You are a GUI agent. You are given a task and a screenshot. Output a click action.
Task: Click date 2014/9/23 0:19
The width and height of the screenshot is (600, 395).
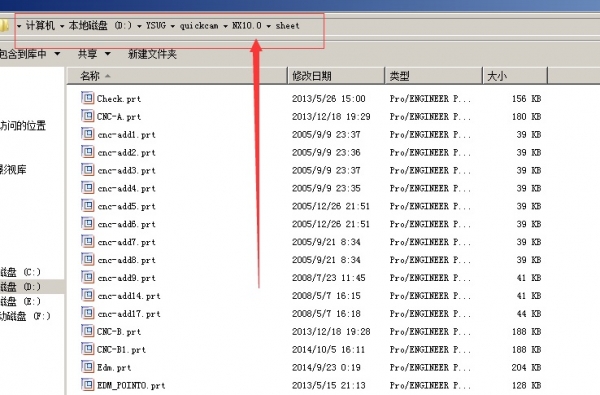326,367
